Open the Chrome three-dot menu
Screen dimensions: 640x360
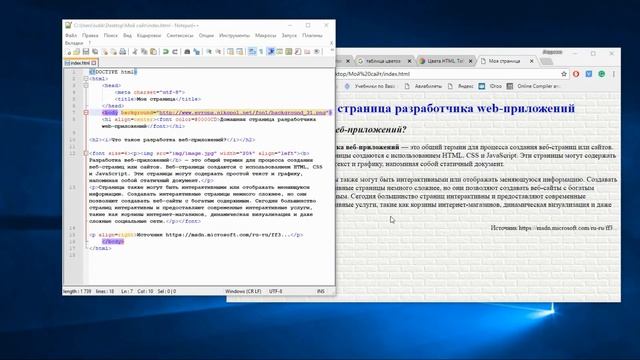(613, 74)
